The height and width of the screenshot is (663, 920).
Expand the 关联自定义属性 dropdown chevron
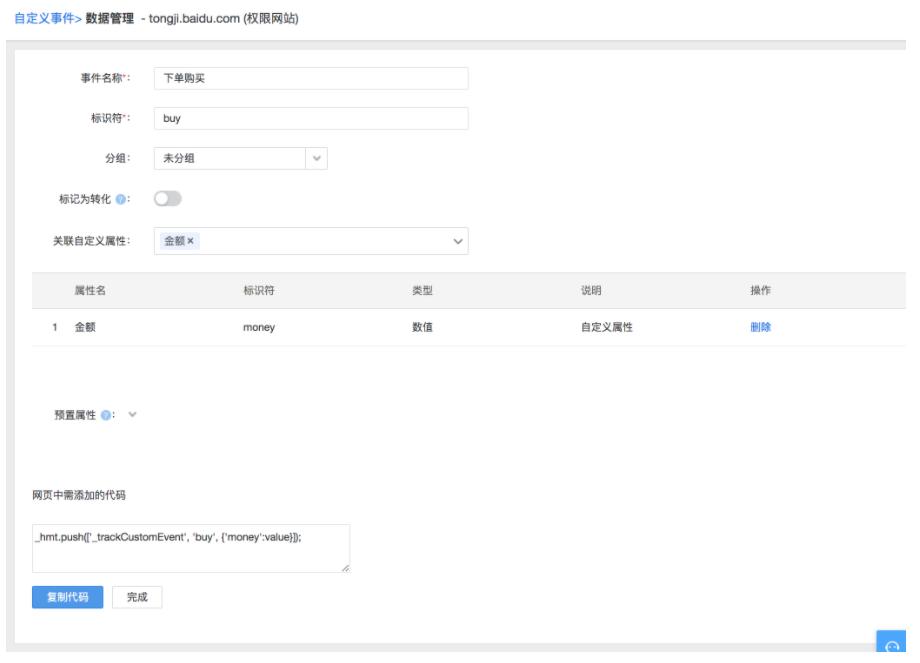click(458, 241)
